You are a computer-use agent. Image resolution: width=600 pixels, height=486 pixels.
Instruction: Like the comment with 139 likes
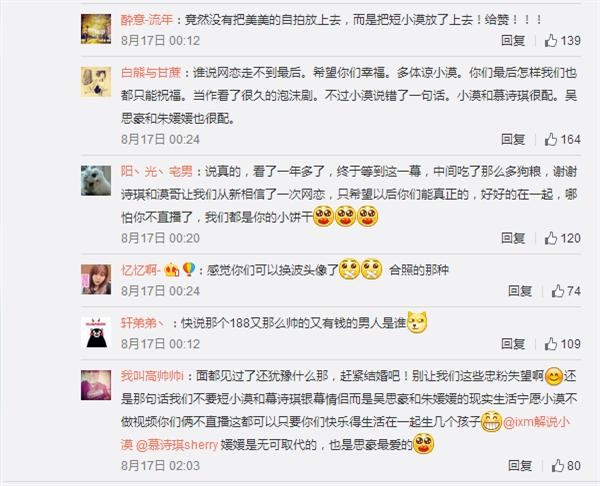pos(562,40)
